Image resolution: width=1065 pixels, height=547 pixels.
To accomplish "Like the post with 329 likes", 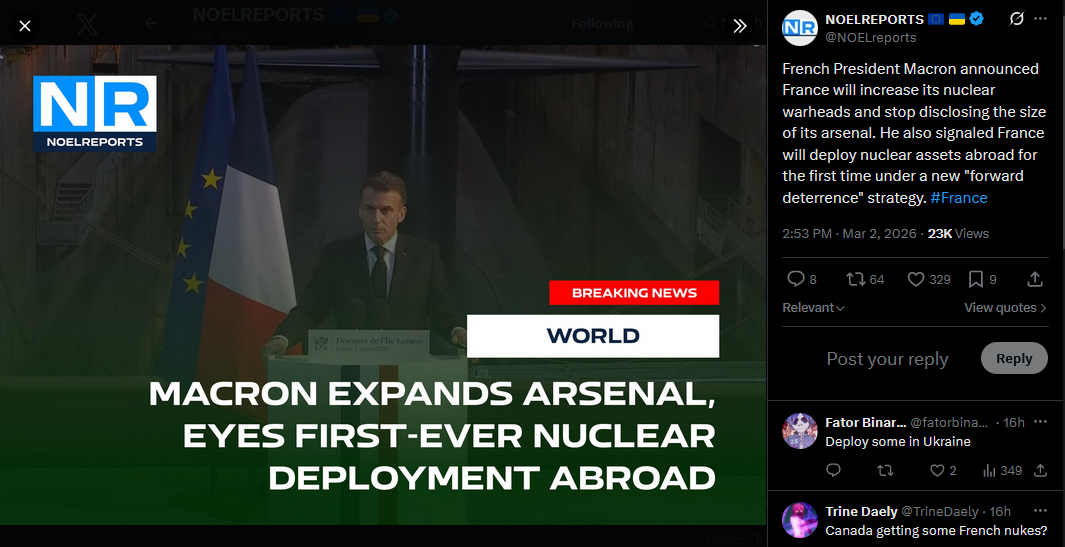I will click(929, 279).
